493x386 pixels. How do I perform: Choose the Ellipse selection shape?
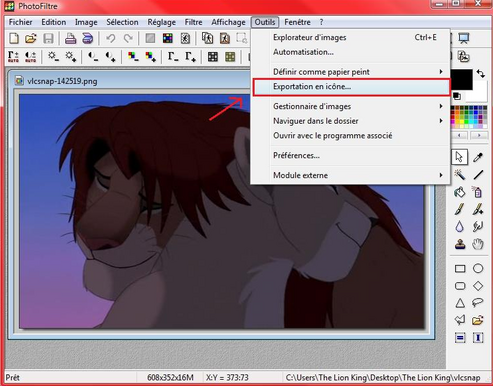point(478,269)
